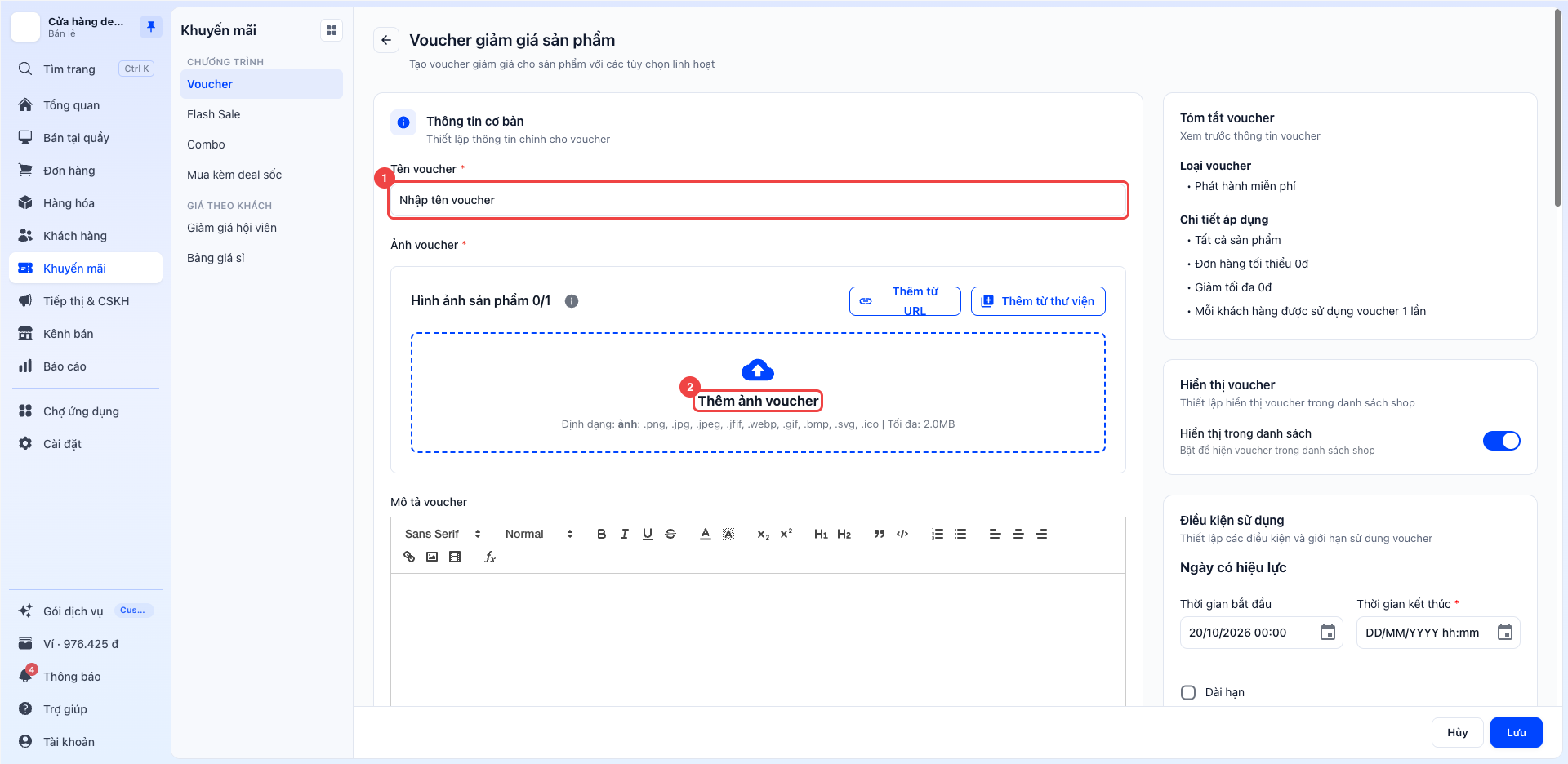Click the back arrow button
The width and height of the screenshot is (1568, 764).
pos(386,40)
